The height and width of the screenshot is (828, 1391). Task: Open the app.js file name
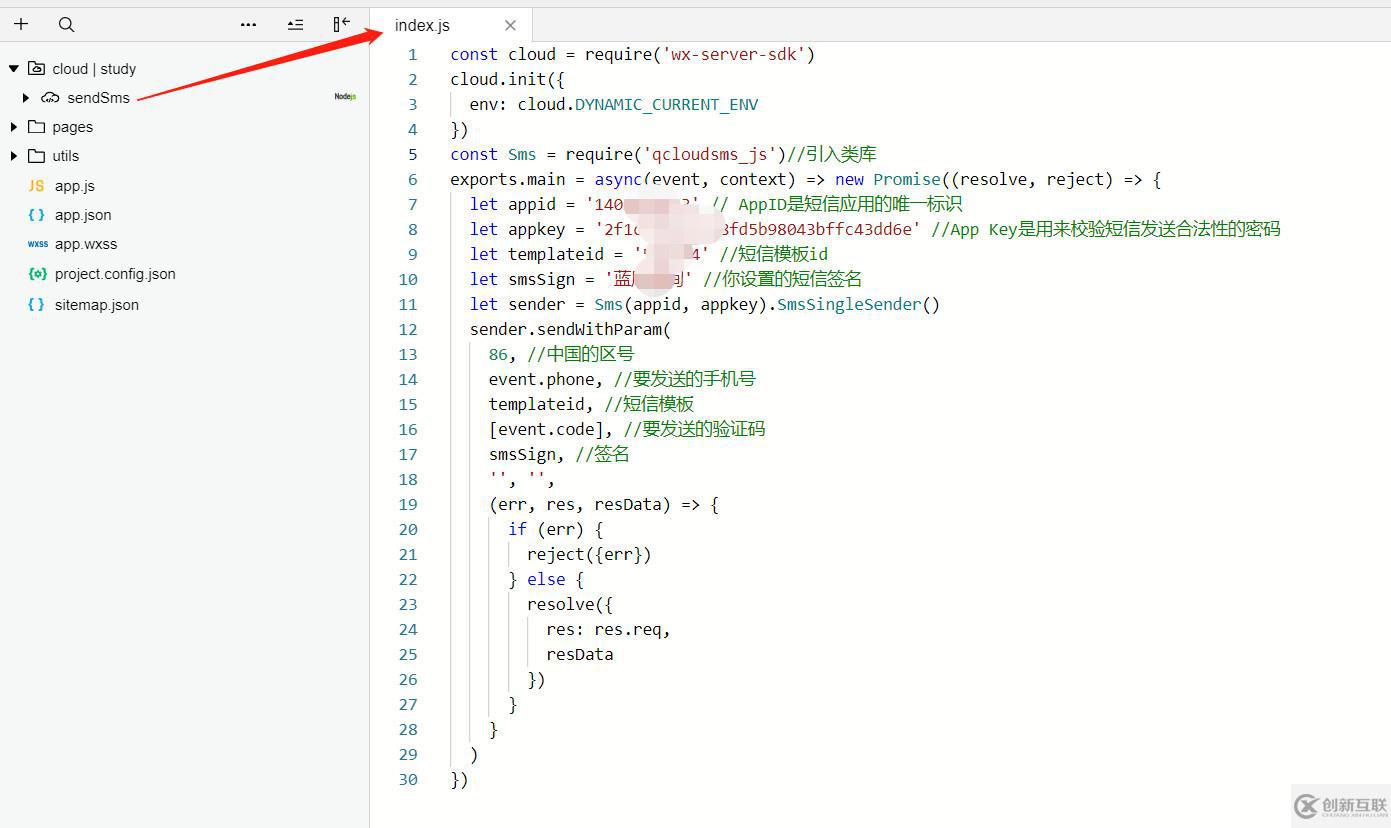pyautogui.click(x=75, y=186)
